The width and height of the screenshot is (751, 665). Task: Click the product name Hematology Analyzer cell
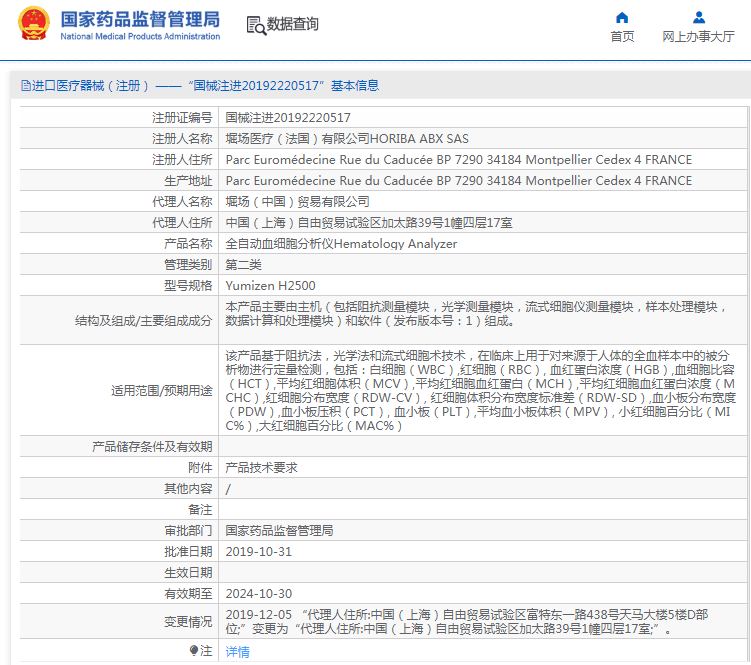click(341, 243)
